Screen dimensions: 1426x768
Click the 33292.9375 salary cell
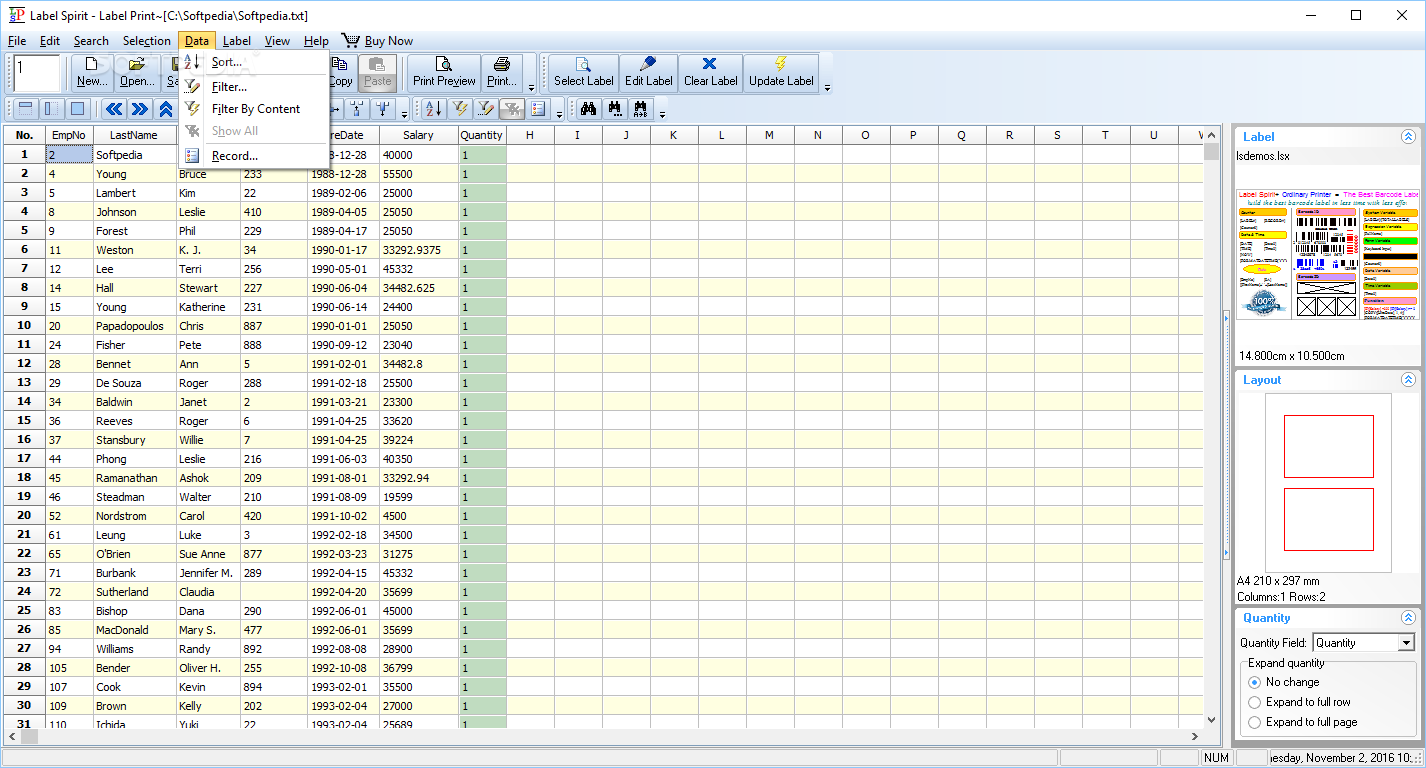(419, 250)
